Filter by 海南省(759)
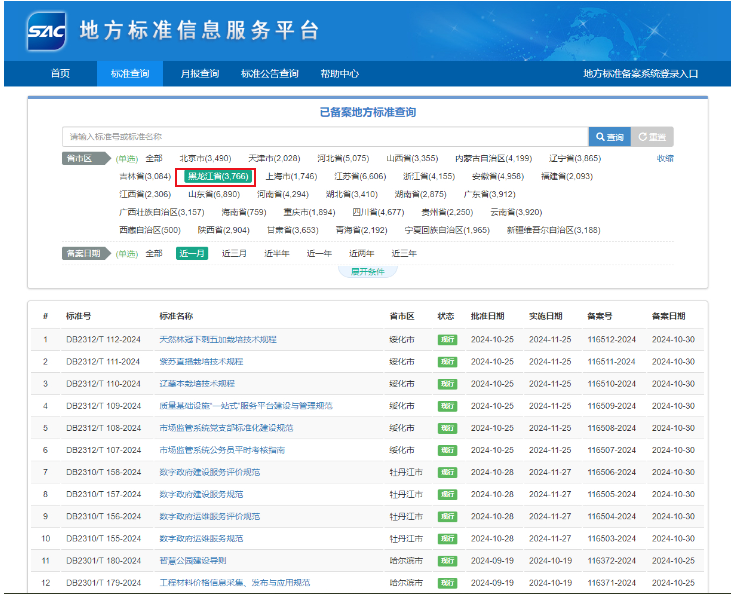The height and width of the screenshot is (594, 731). (244, 212)
